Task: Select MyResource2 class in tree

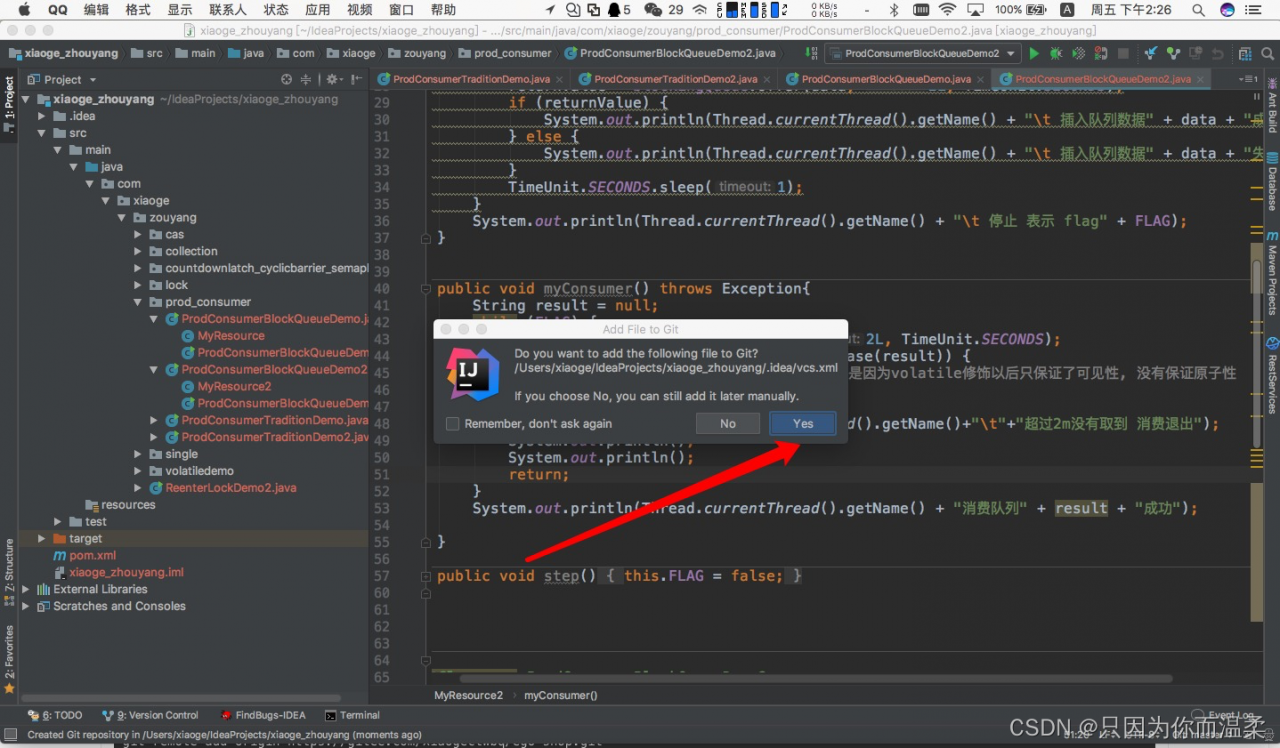Action: pyautogui.click(x=234, y=386)
